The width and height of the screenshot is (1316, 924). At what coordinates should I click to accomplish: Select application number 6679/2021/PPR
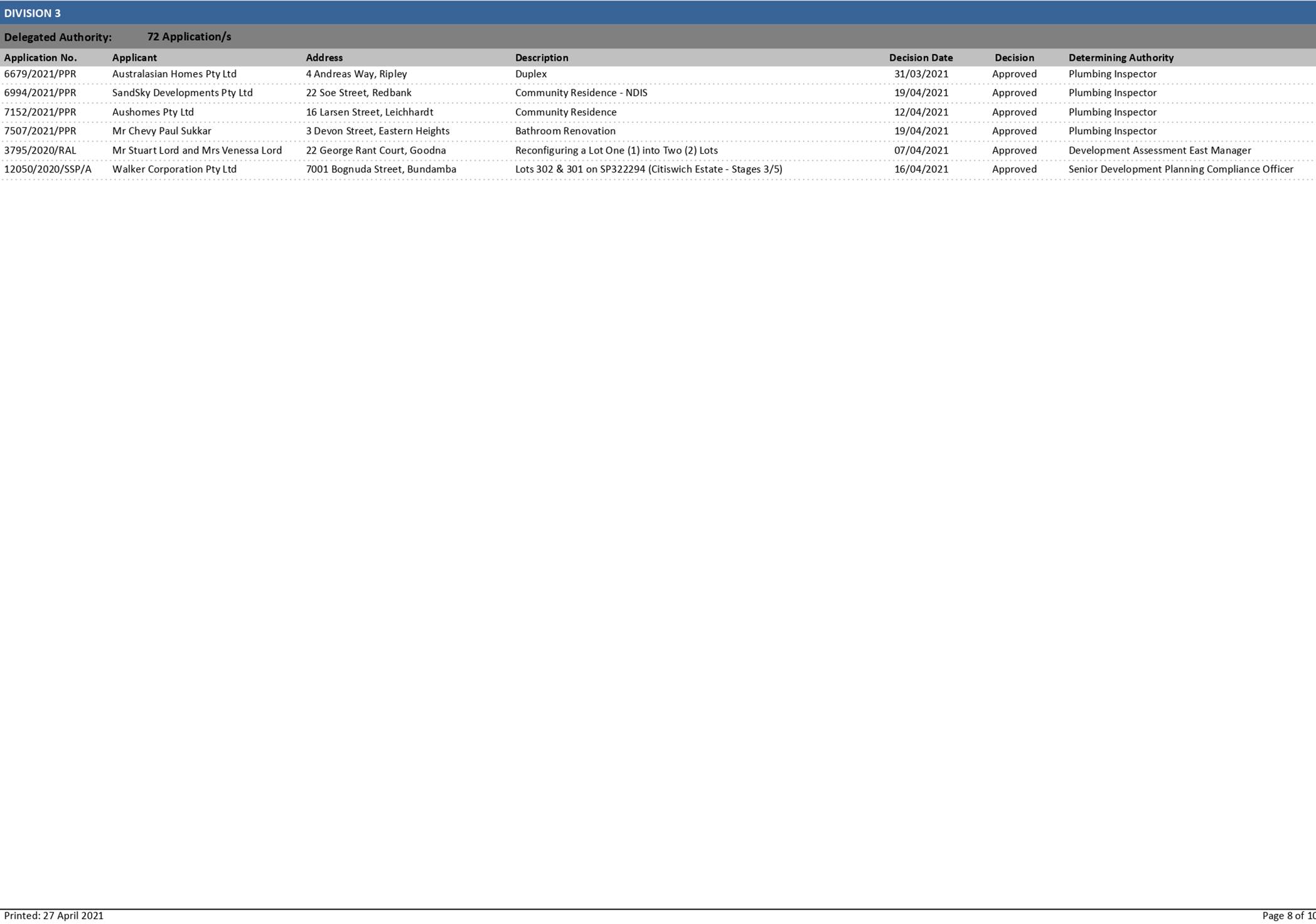click(40, 73)
